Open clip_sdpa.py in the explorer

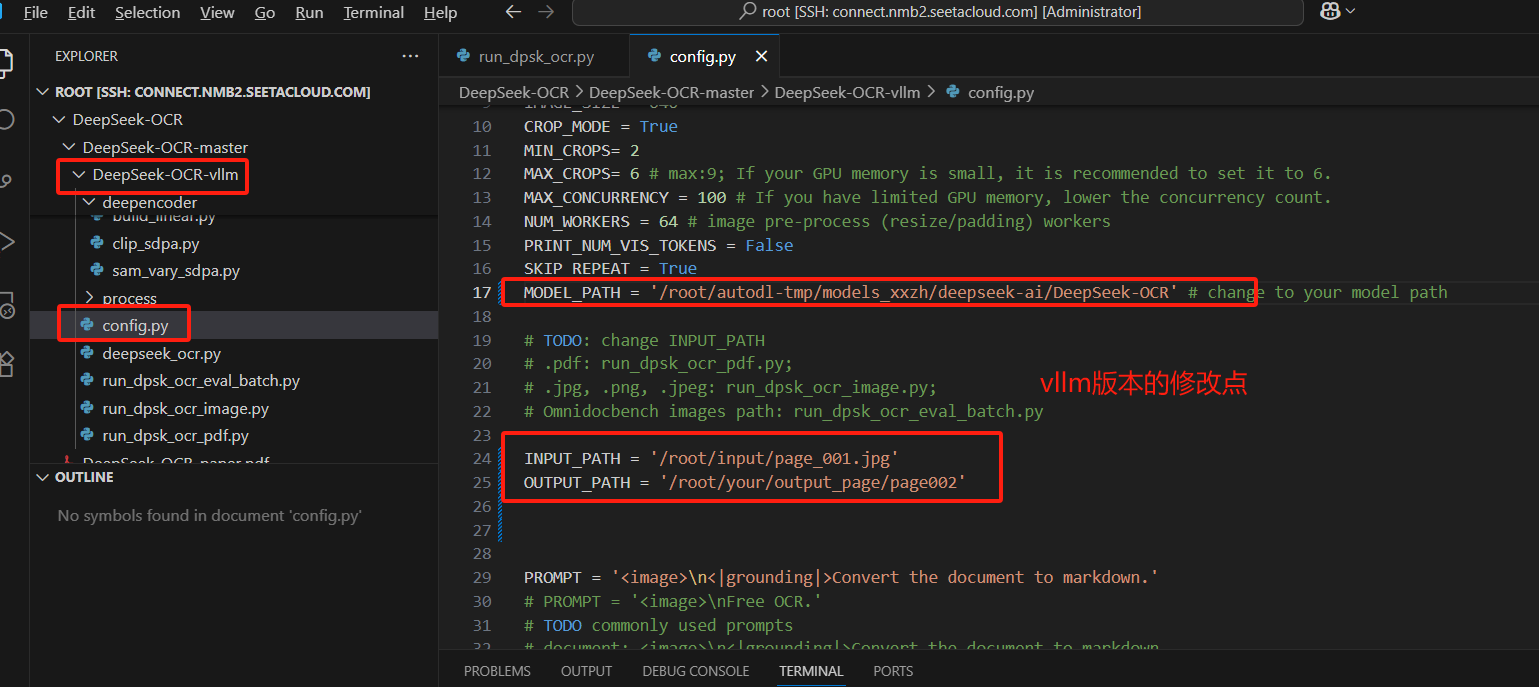coord(155,243)
